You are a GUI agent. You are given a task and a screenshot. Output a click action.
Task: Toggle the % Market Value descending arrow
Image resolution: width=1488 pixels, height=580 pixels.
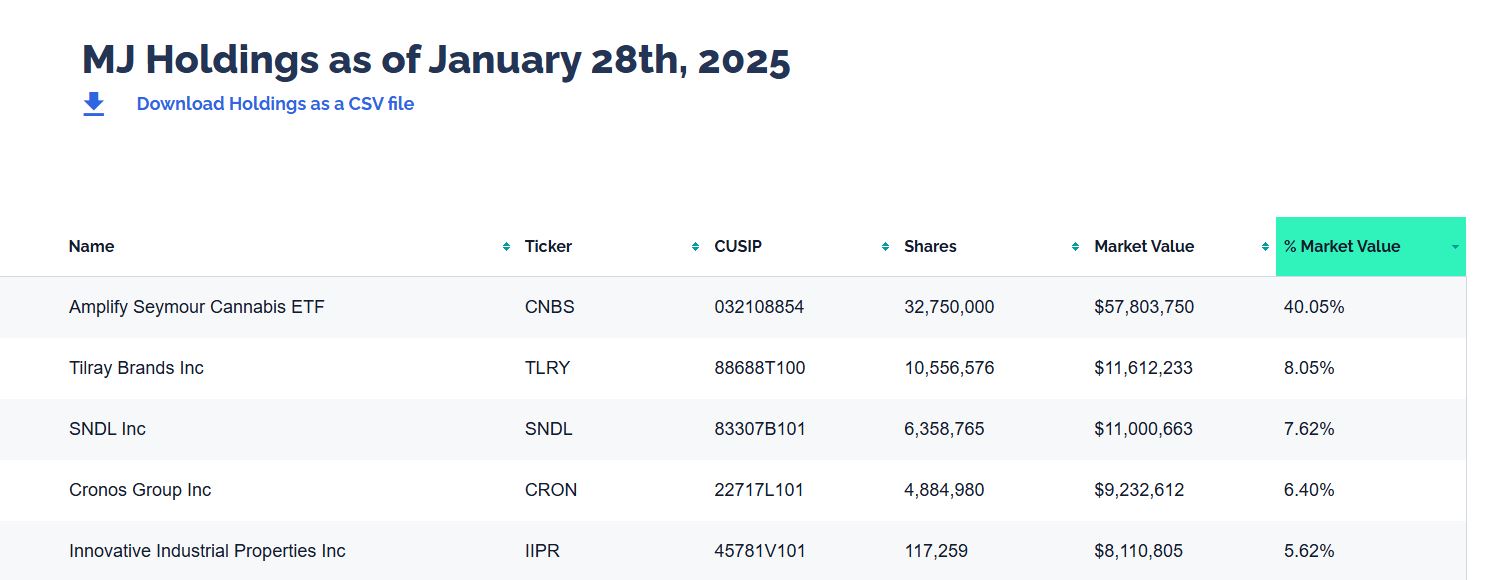pyautogui.click(x=1455, y=247)
